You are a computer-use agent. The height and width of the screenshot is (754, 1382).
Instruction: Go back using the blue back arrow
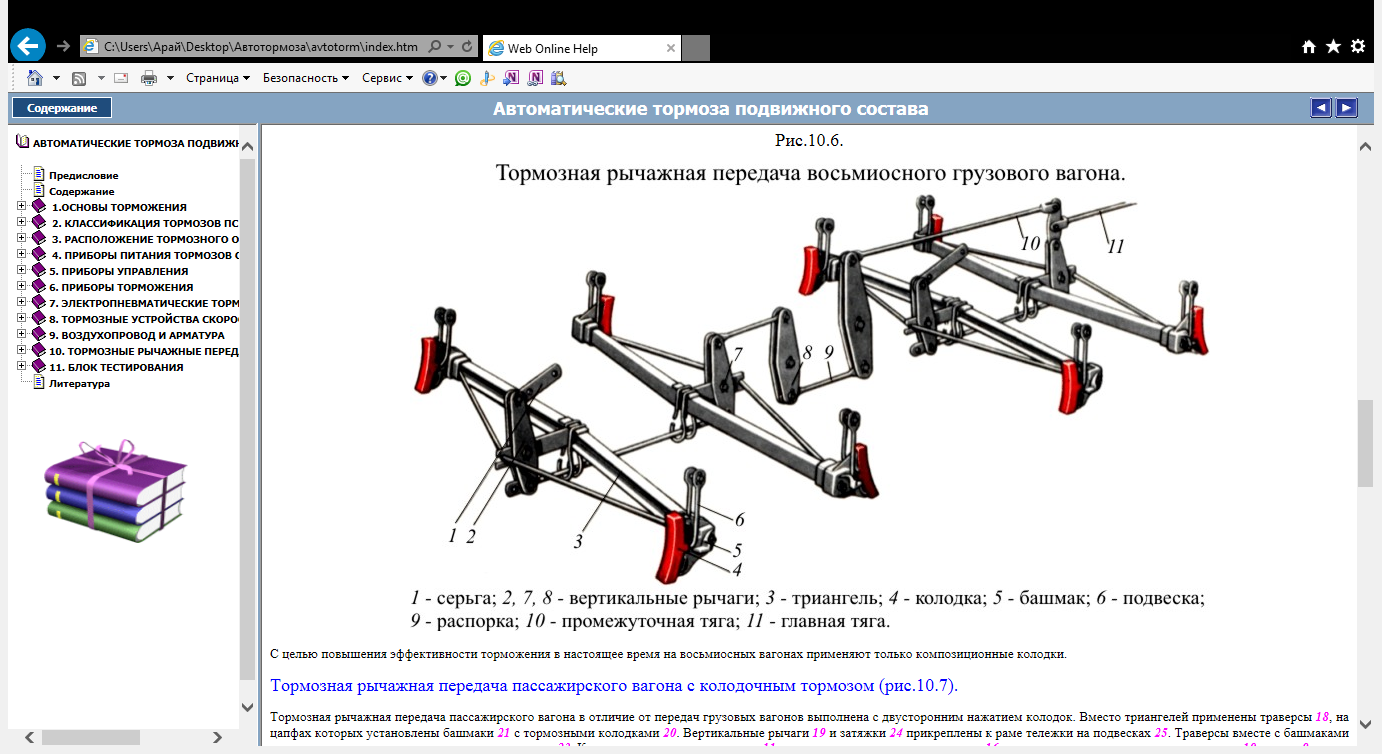[x=29, y=46]
